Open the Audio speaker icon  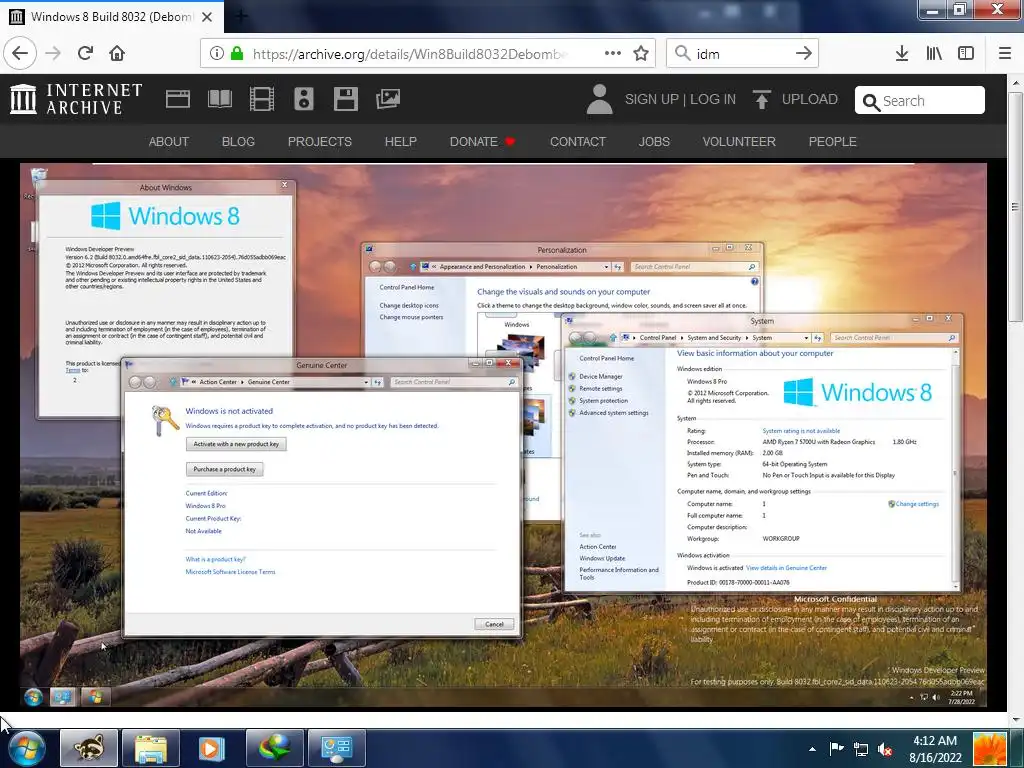point(304,99)
